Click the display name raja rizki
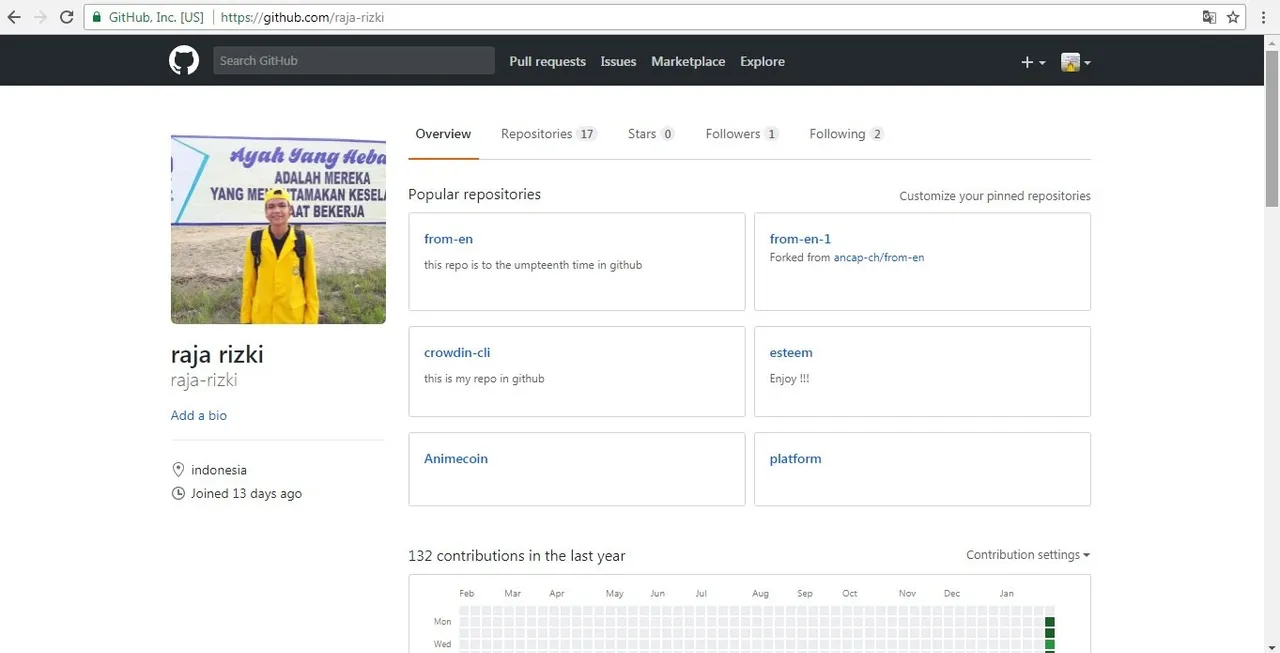 (217, 354)
